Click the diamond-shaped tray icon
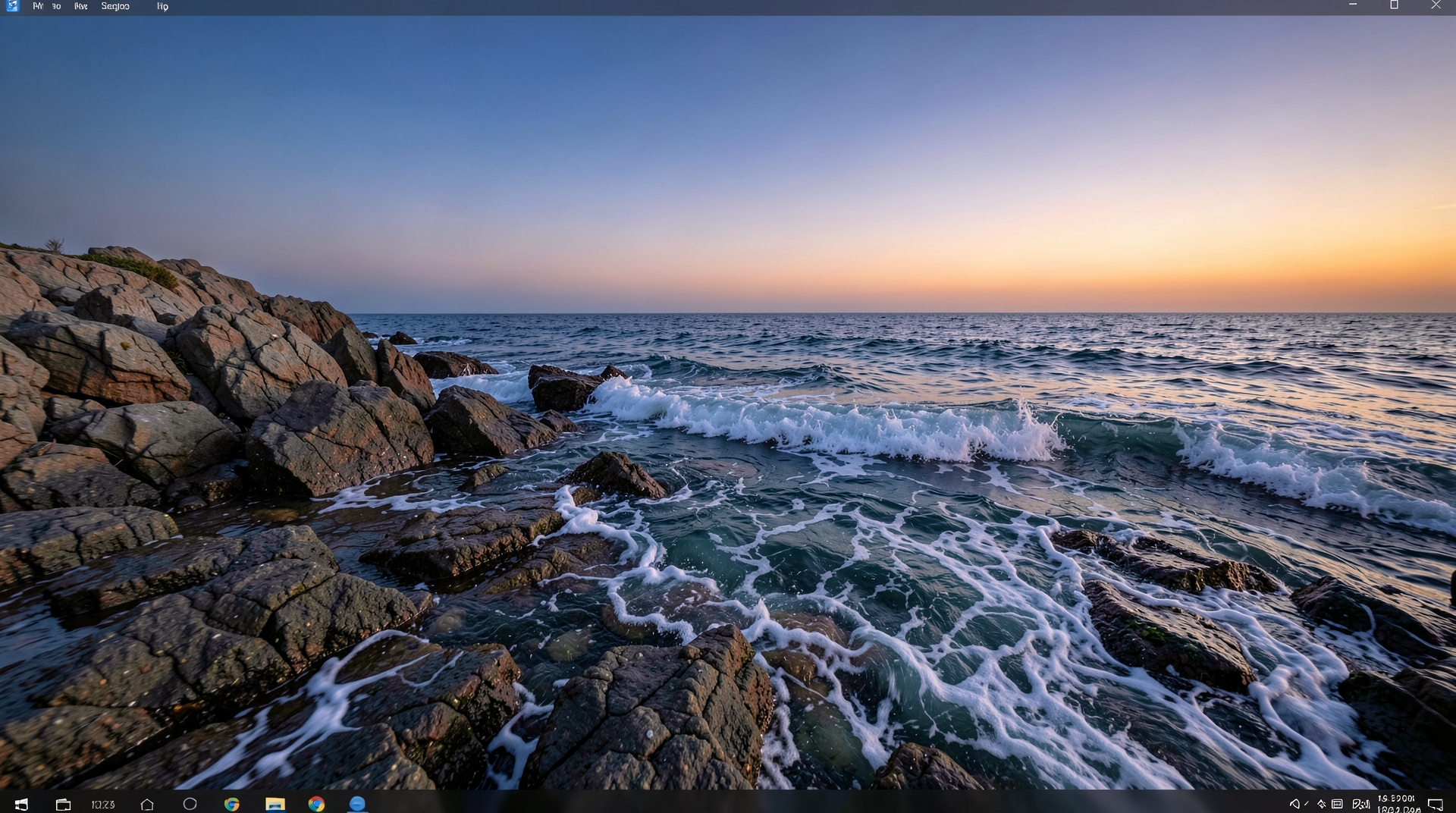The width and height of the screenshot is (1456, 813). pyautogui.click(x=1321, y=804)
